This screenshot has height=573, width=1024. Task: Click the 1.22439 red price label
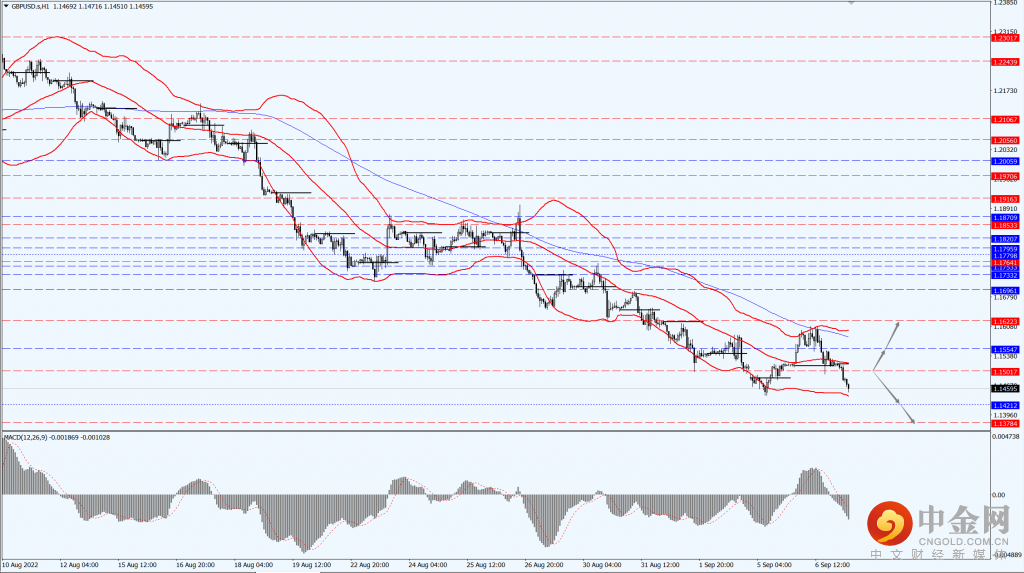pos(1004,62)
